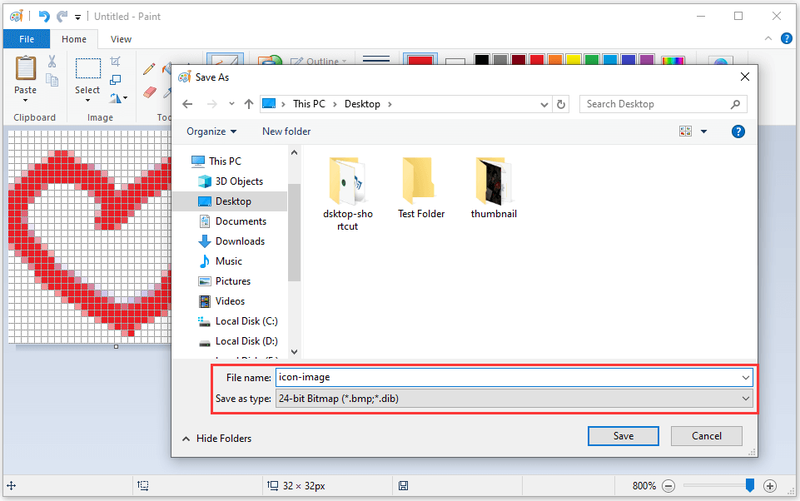Select Local Disk (C:) drive

pyautogui.click(x=246, y=321)
